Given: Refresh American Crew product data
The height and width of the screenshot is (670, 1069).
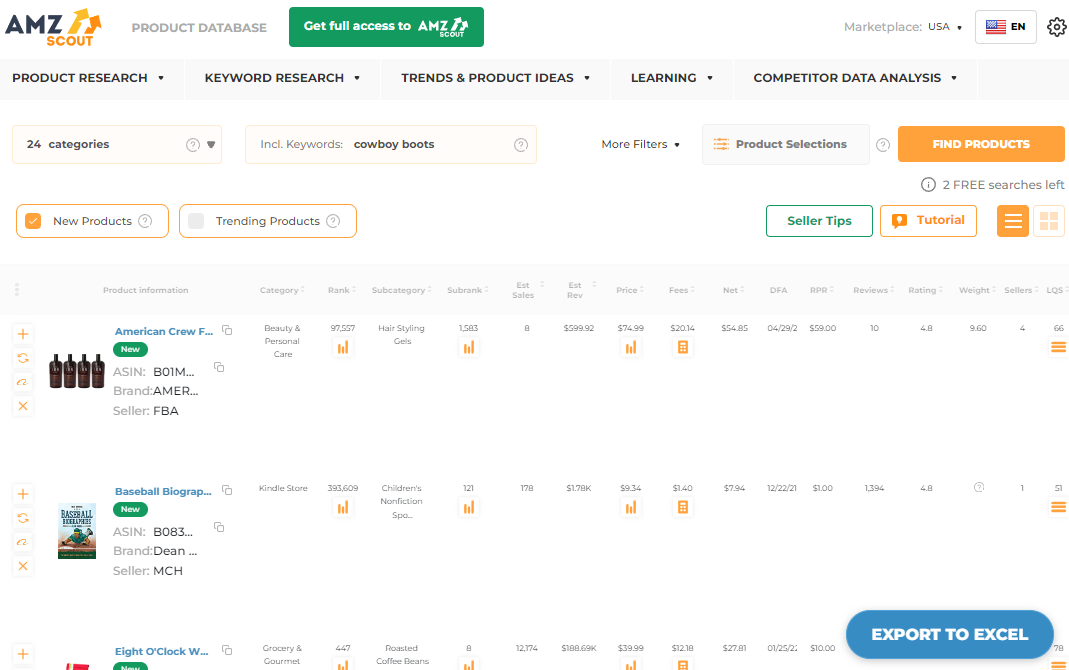Looking at the screenshot, I should pyautogui.click(x=22, y=358).
